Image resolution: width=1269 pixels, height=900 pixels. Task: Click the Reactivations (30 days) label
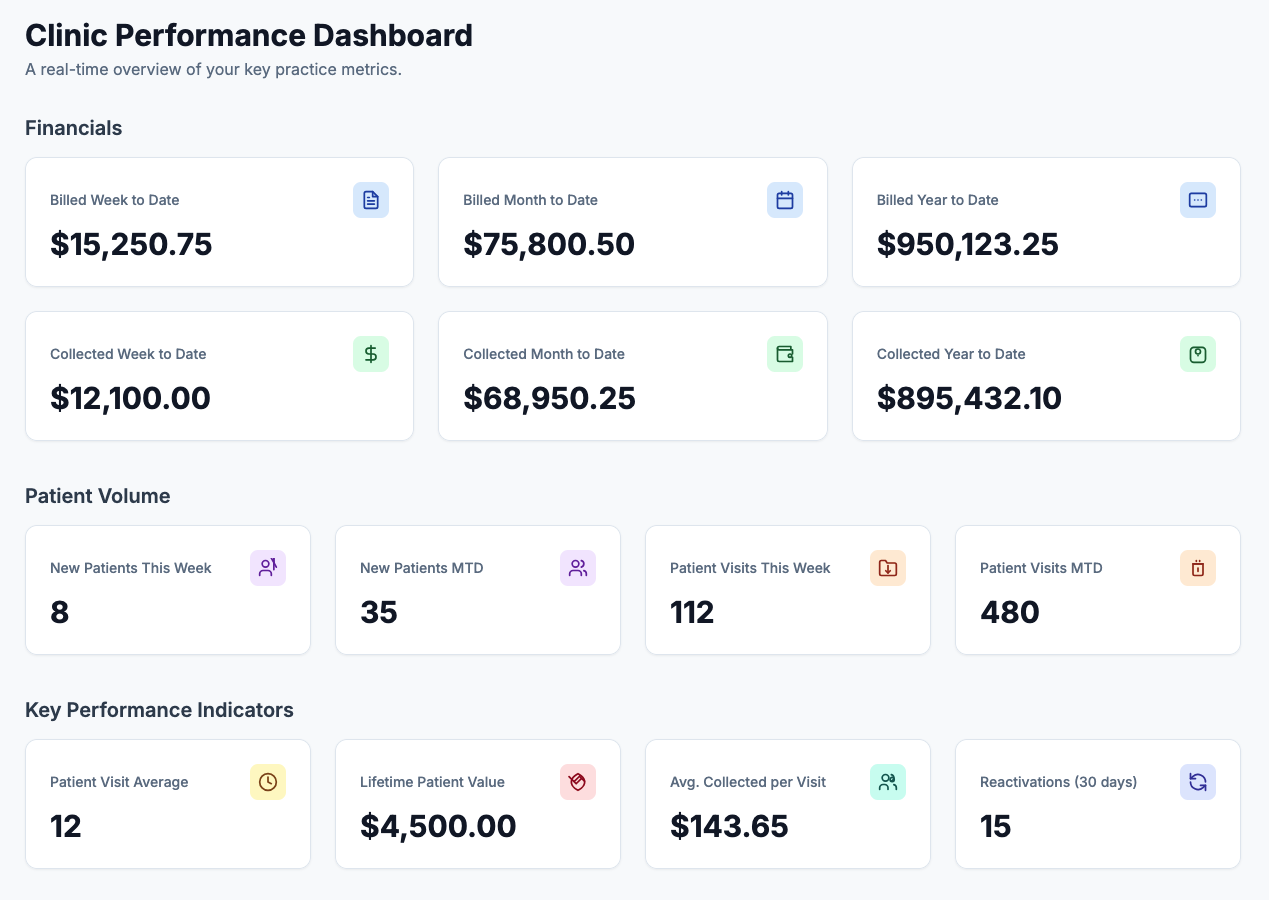[x=1059, y=782]
